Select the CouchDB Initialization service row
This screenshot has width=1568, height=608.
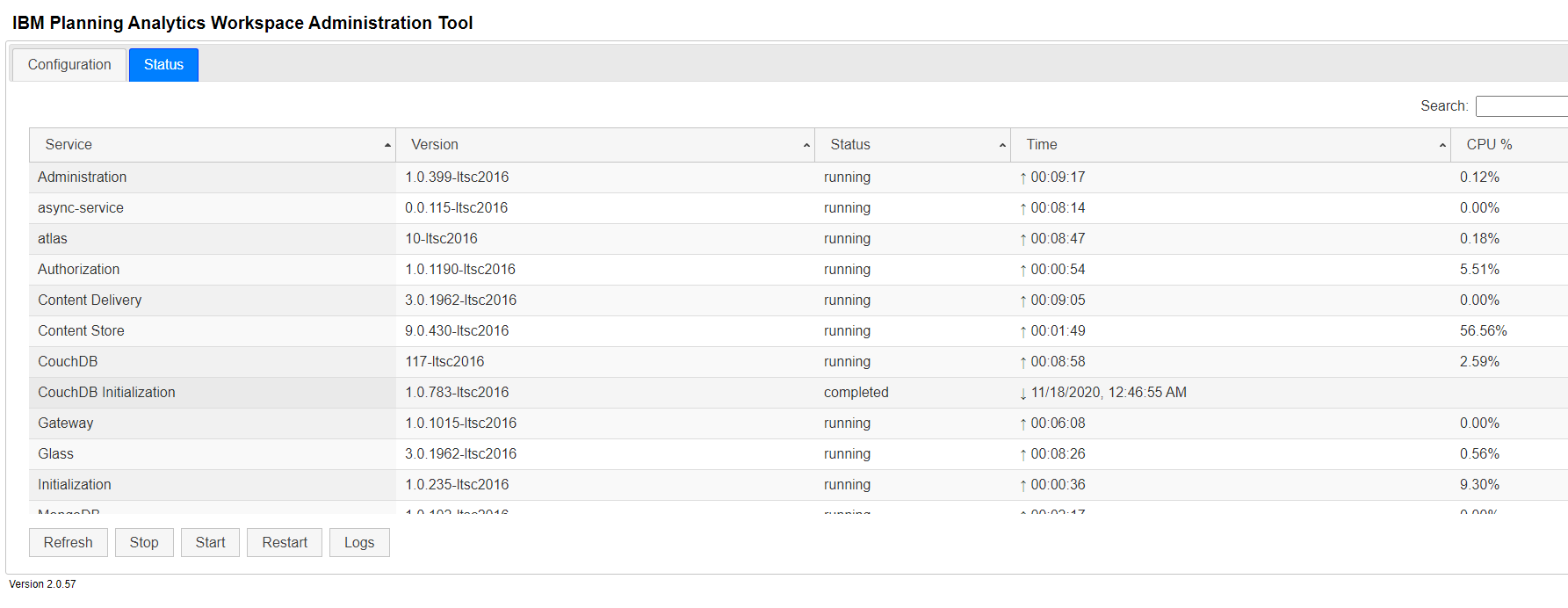(798, 393)
